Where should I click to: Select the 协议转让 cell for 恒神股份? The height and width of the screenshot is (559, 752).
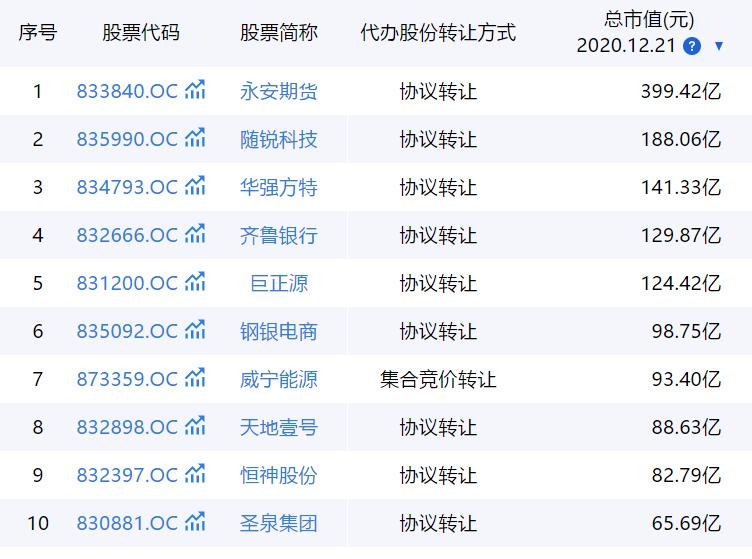click(438, 475)
